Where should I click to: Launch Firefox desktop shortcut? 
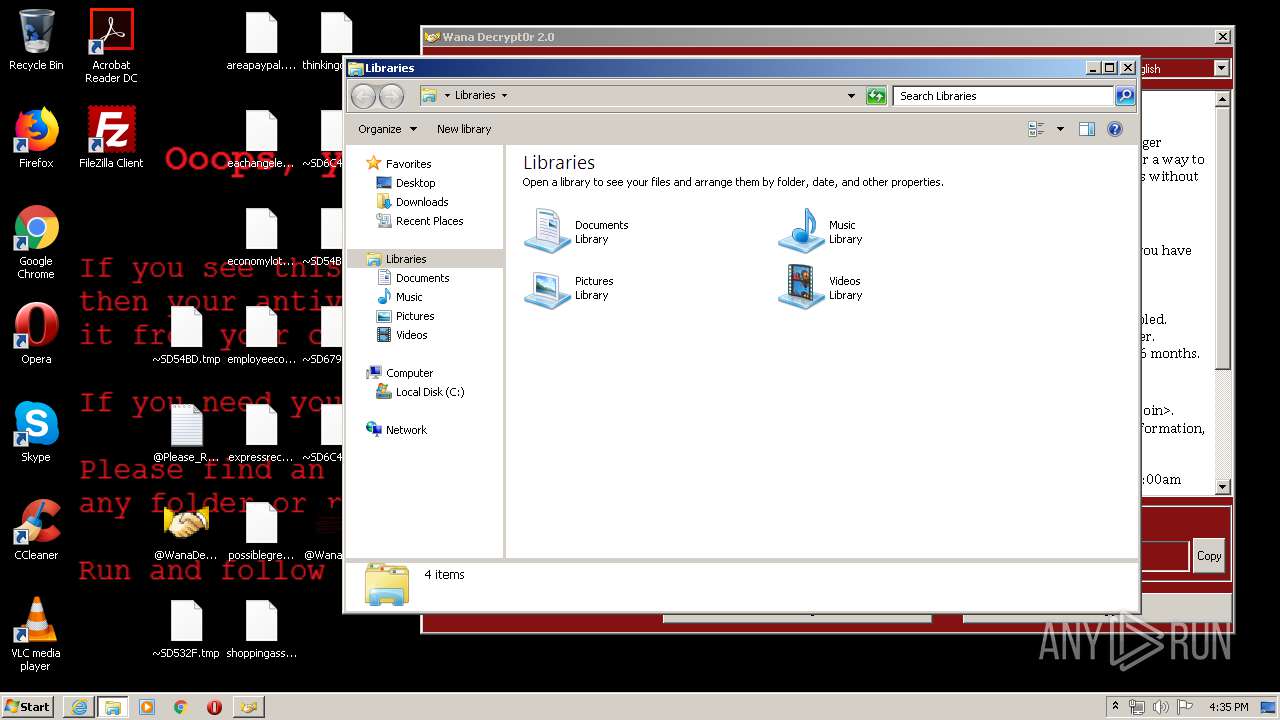(x=36, y=138)
